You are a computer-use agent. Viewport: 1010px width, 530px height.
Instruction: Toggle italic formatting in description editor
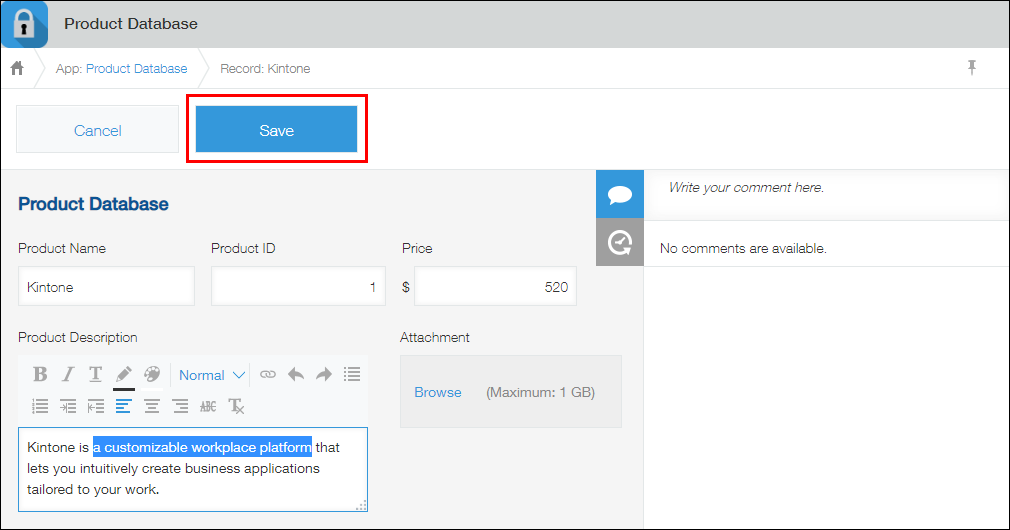68,374
